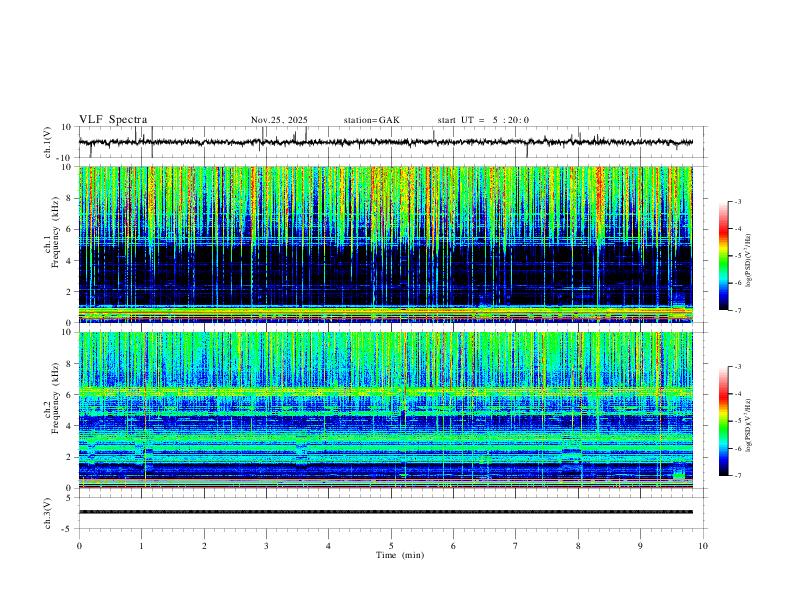Select the ch.2 'Frequency (kHz)' axis label
Viewport: 792px width, 612px height.
(55, 398)
